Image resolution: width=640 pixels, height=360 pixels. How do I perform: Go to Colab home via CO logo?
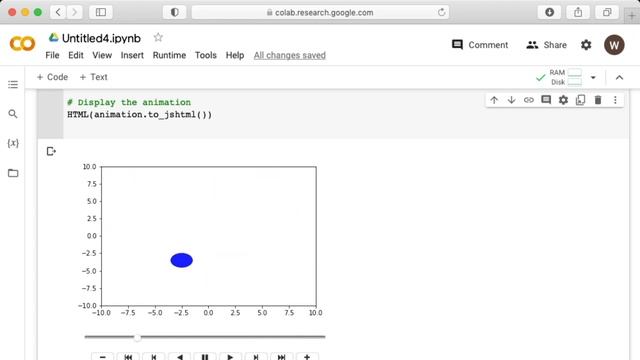(x=22, y=44)
